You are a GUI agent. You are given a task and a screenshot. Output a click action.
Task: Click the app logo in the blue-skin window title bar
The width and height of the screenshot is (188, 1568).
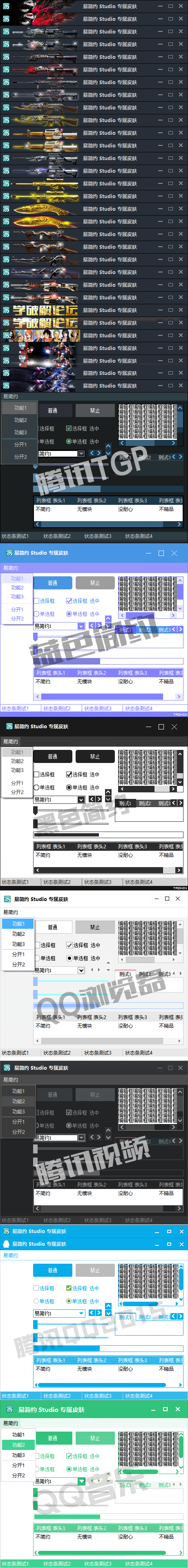coord(9,553)
